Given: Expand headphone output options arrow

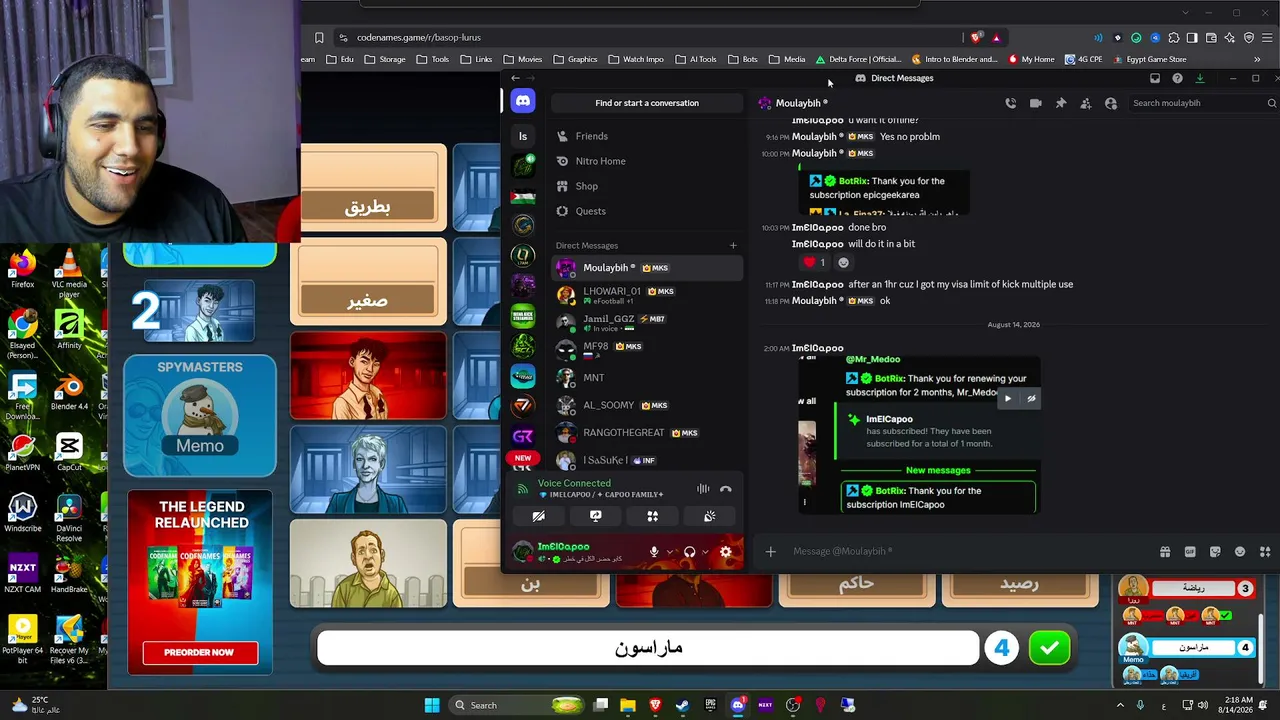Looking at the screenshot, I should coord(704,551).
